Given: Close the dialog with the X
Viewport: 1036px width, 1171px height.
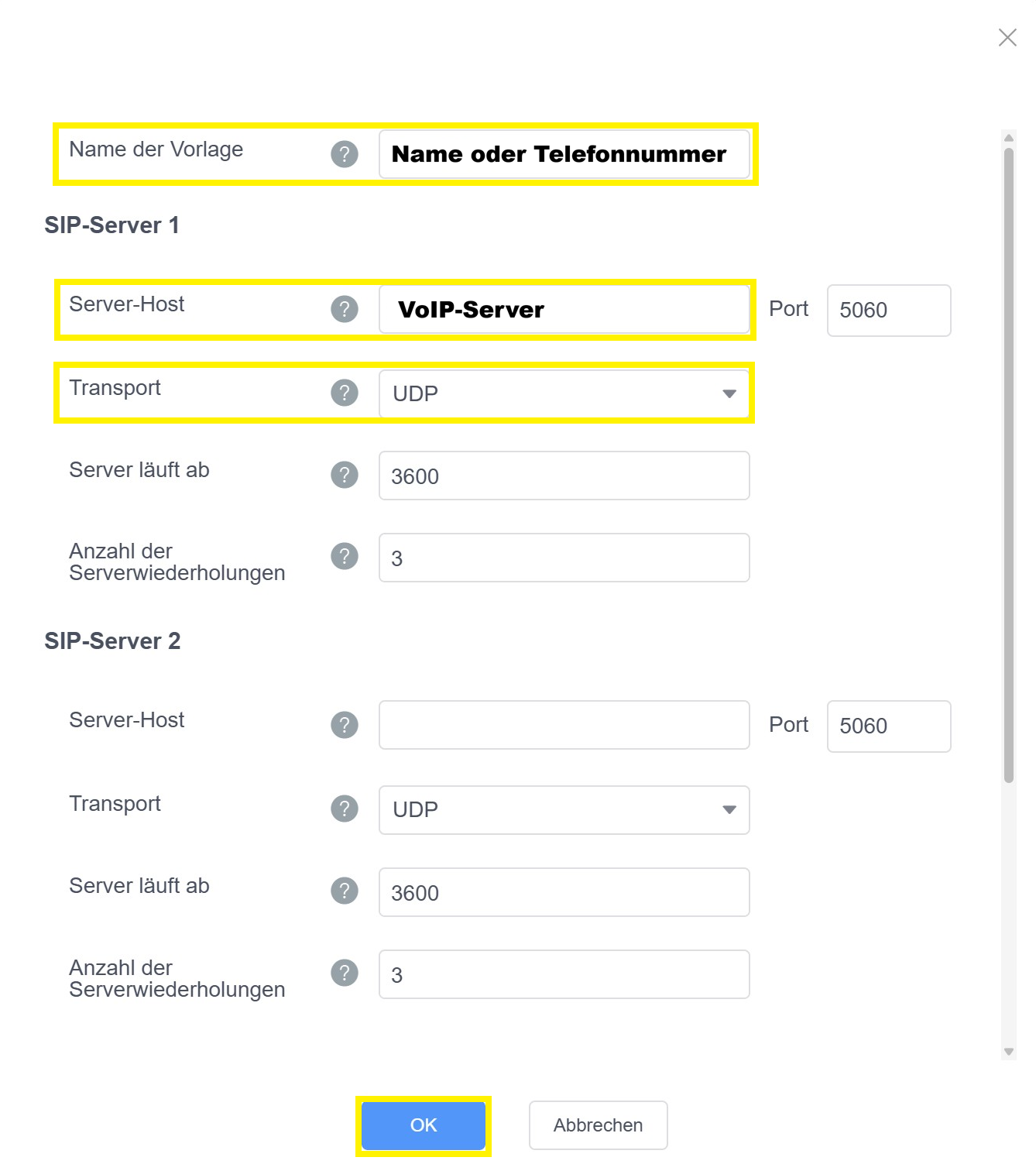Looking at the screenshot, I should (x=1007, y=37).
